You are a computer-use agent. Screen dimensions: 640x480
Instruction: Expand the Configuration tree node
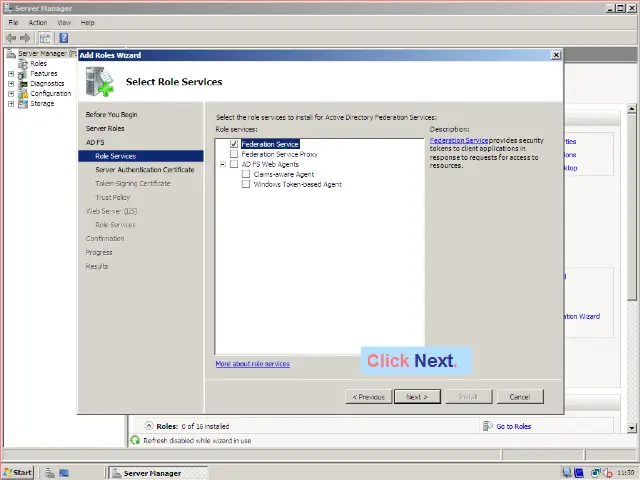click(x=11, y=93)
